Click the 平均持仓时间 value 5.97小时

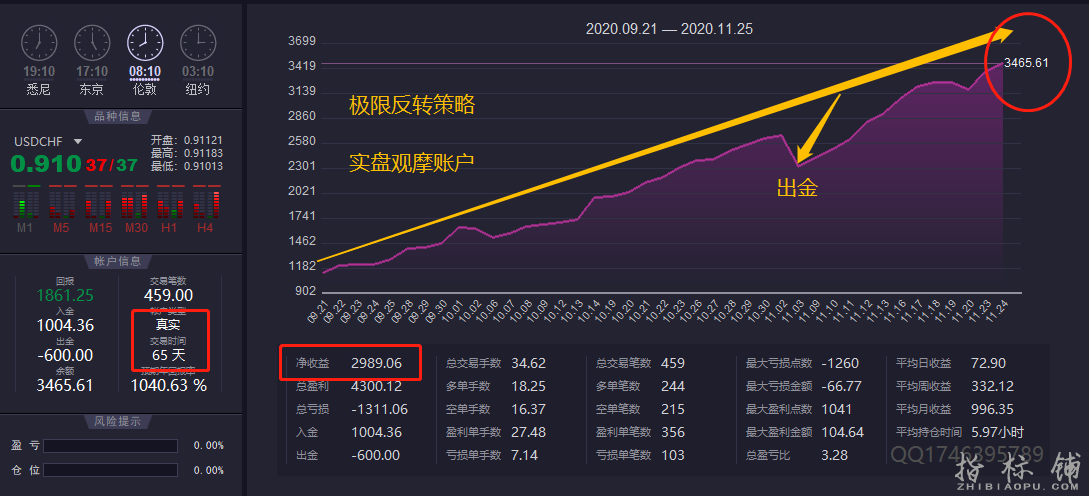(997, 431)
